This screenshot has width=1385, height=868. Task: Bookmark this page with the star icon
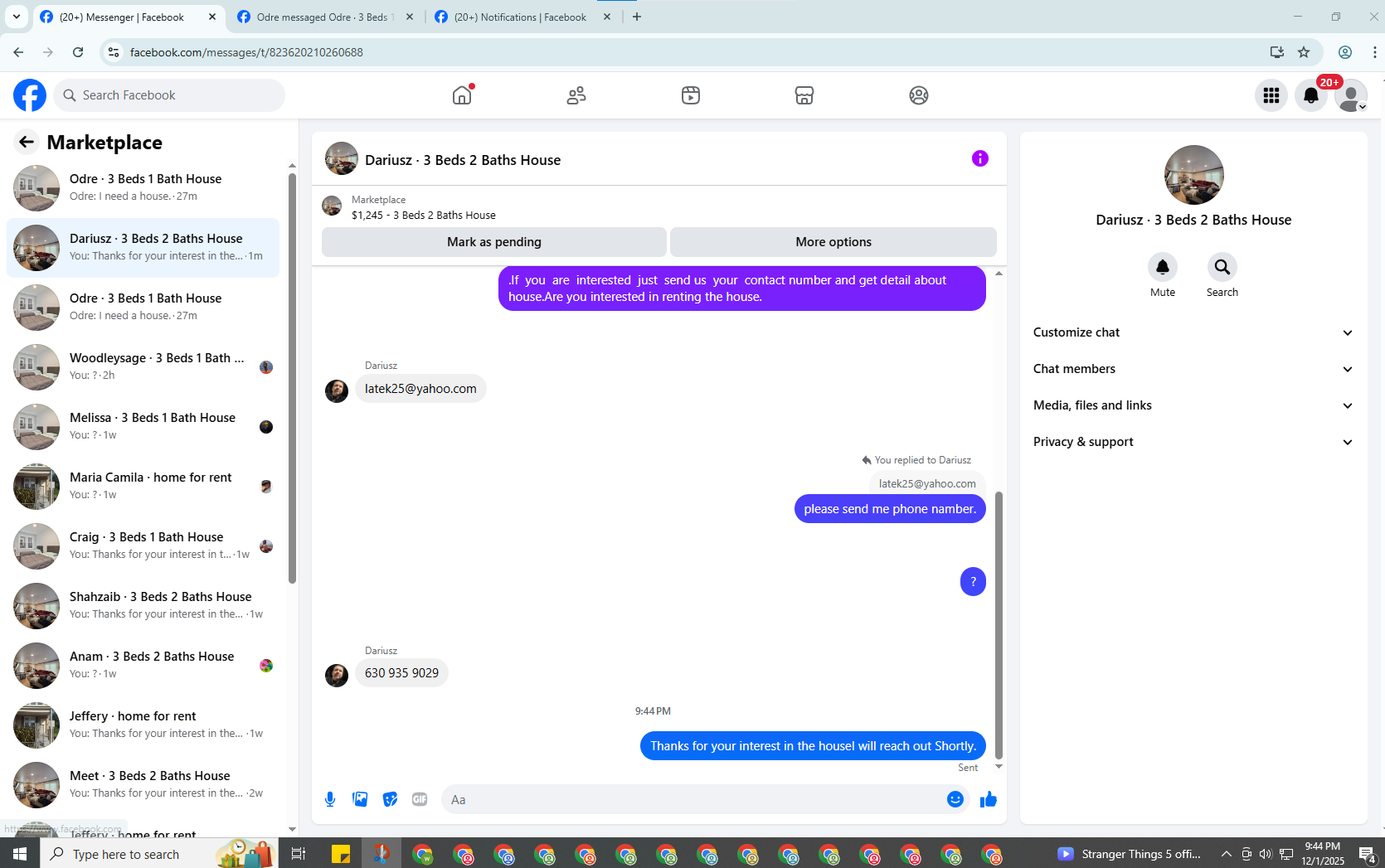tap(1304, 52)
